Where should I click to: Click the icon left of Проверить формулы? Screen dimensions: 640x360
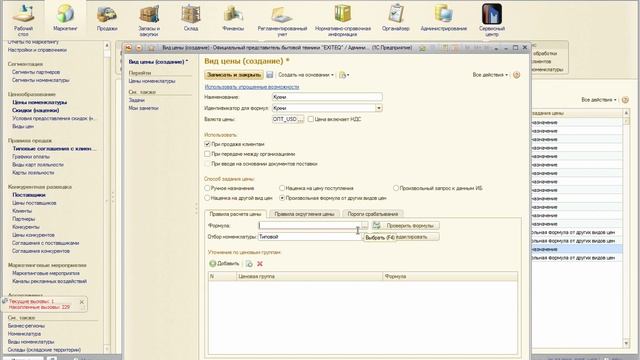coord(376,225)
